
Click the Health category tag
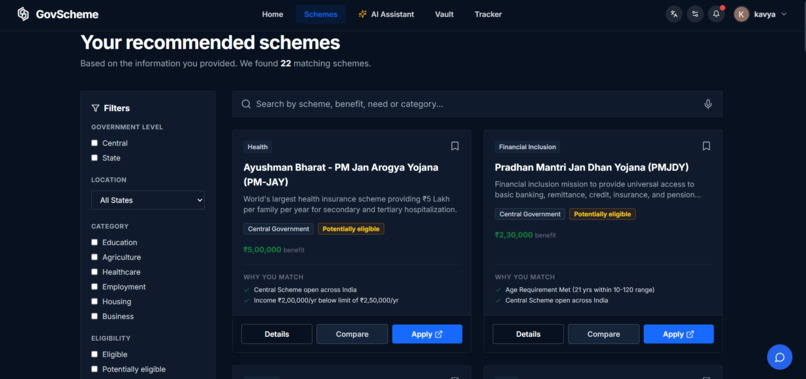[x=258, y=147]
